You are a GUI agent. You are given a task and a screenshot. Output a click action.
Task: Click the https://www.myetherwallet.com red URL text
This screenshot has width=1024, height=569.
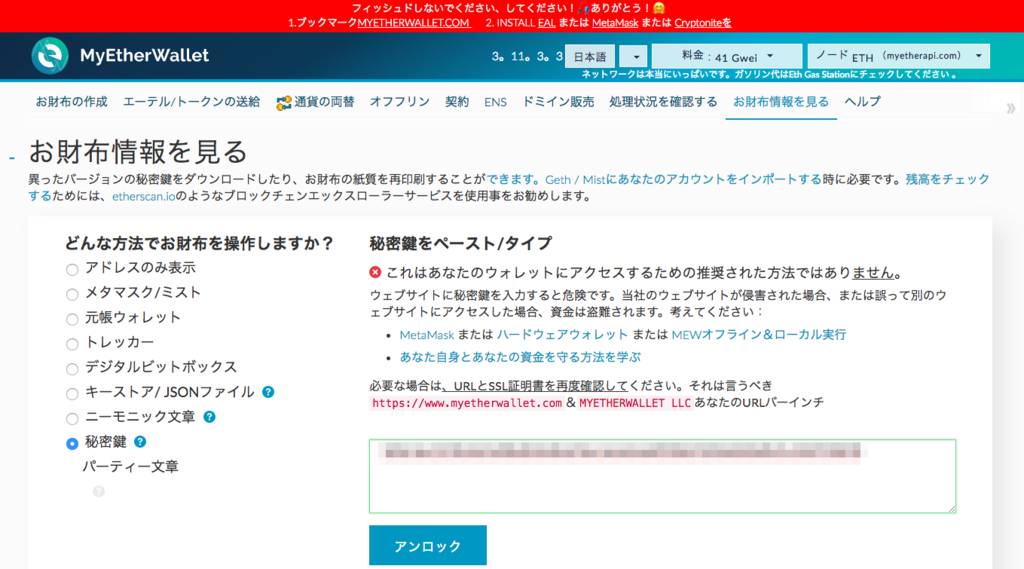[x=466, y=403]
